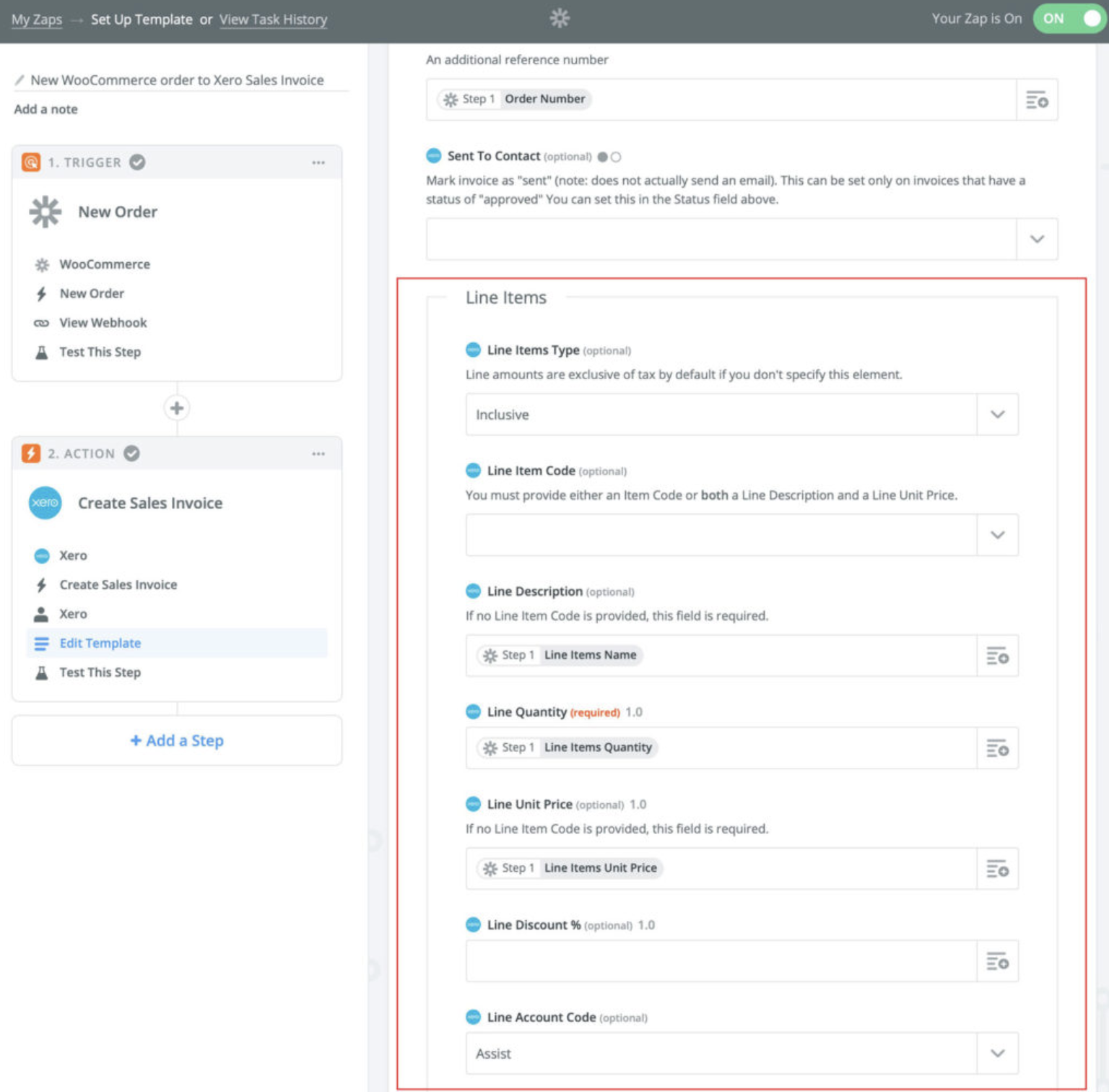
Task: Click the insert-field icon for Order Number
Action: point(1037,100)
